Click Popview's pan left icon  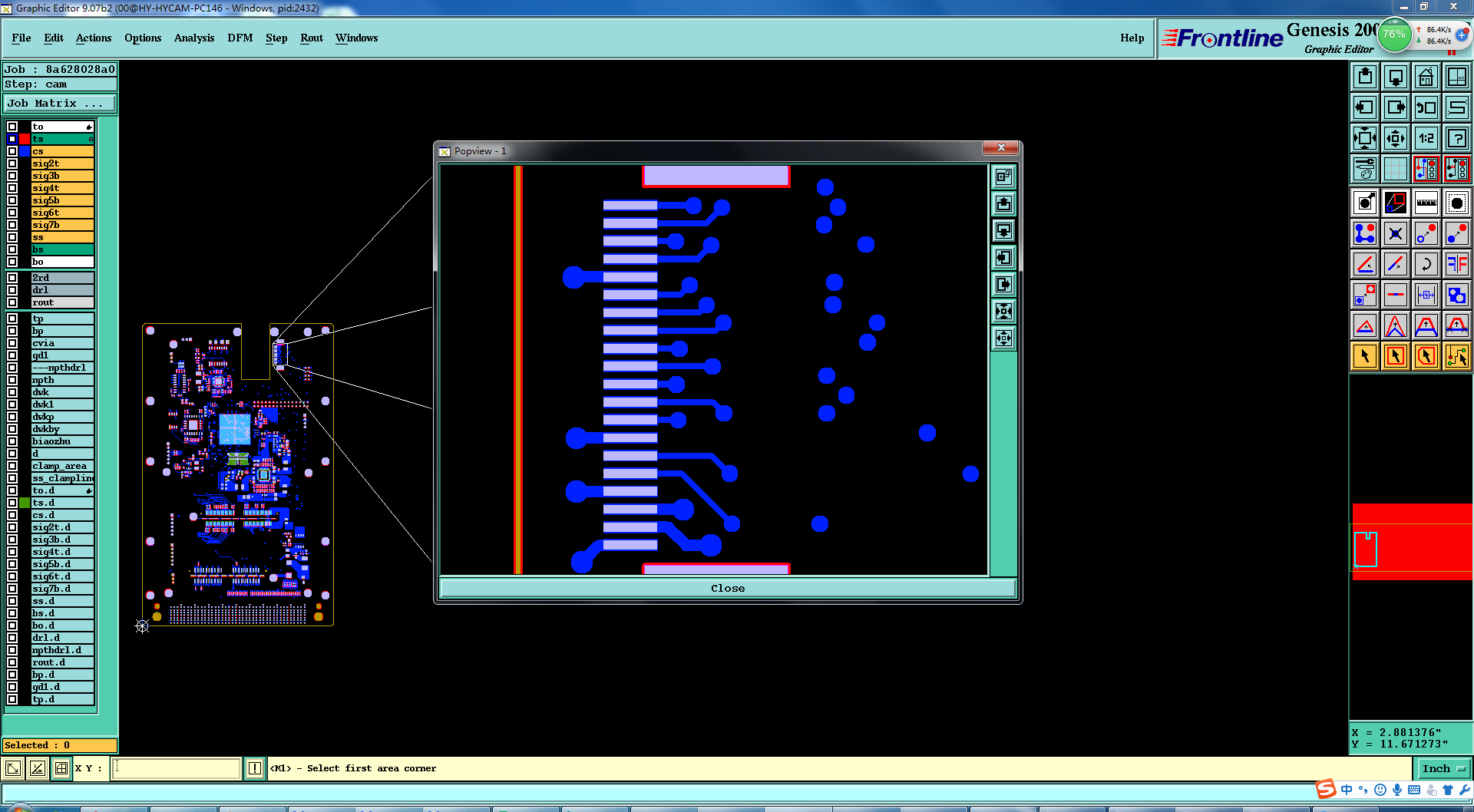pos(1003,257)
